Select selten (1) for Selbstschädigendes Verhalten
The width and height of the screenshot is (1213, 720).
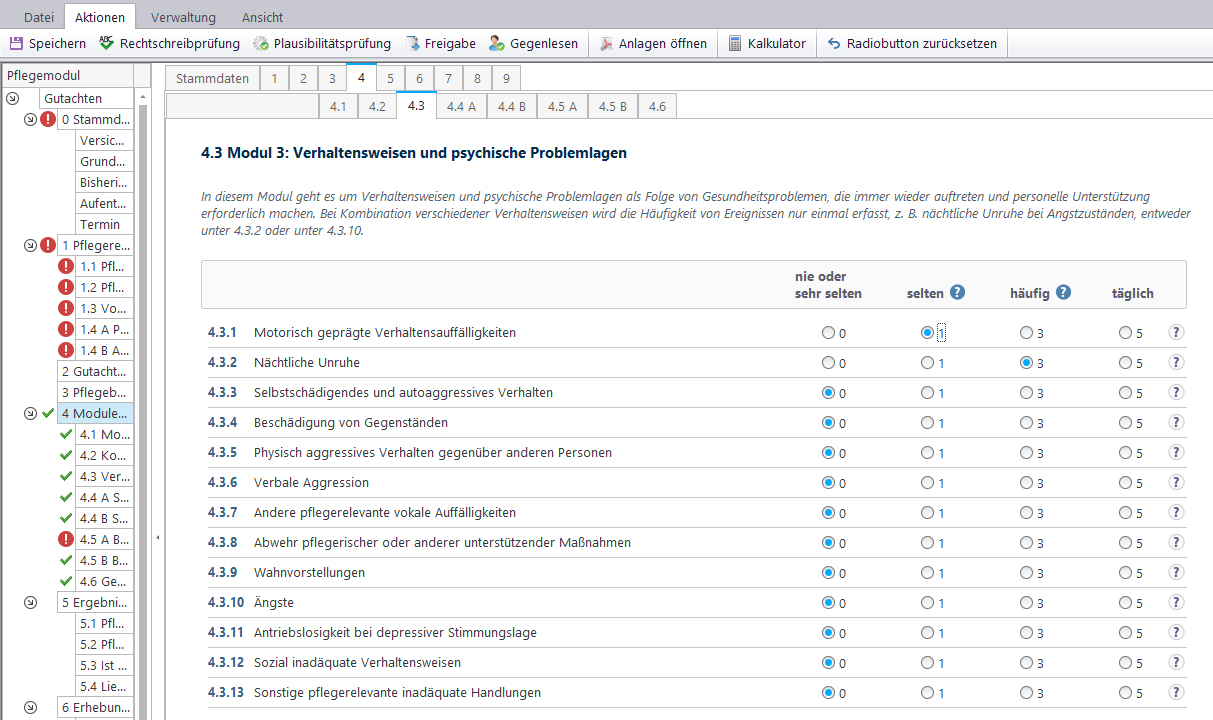pos(928,393)
